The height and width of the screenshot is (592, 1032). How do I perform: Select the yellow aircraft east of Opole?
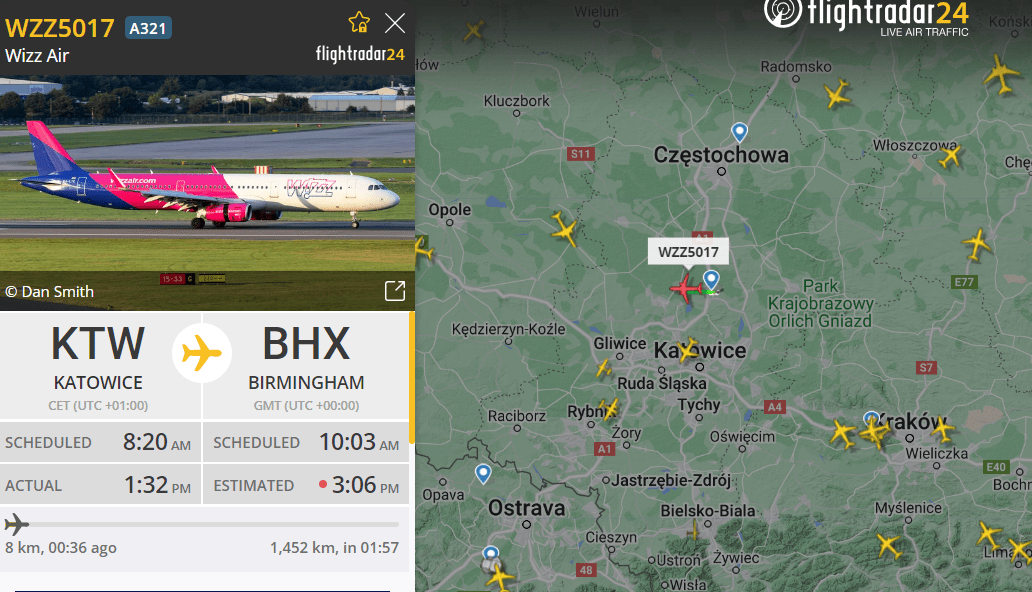coord(565,229)
